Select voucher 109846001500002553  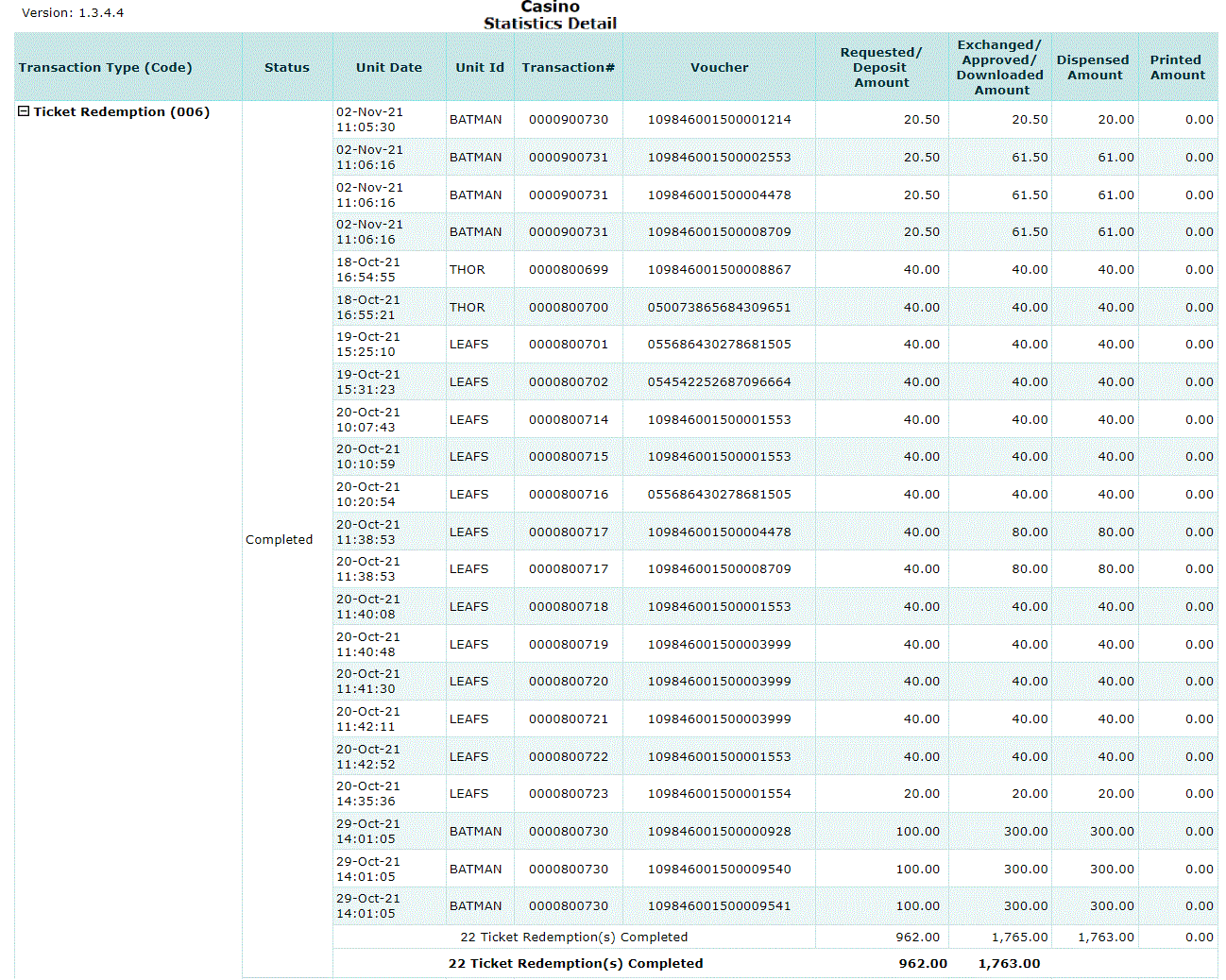point(720,158)
